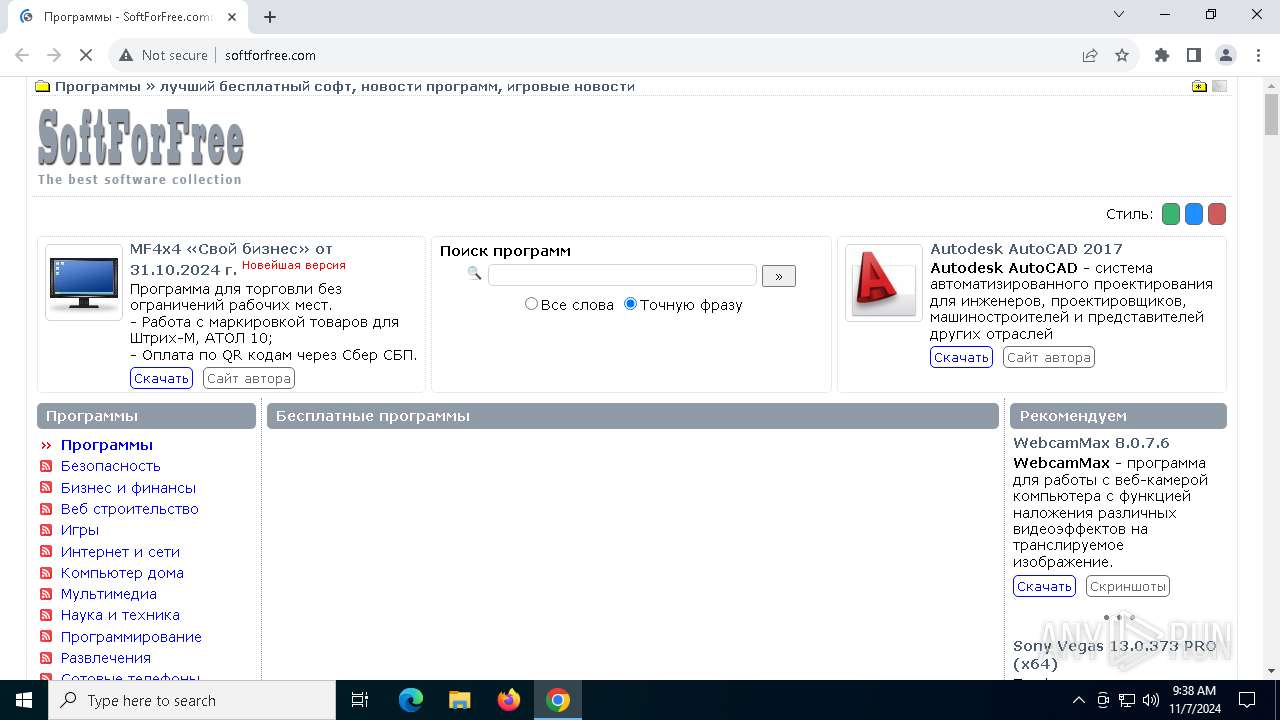Image resolution: width=1280 pixels, height=720 pixels.
Task: Click the address bar URL softforfree.com
Action: point(270,55)
